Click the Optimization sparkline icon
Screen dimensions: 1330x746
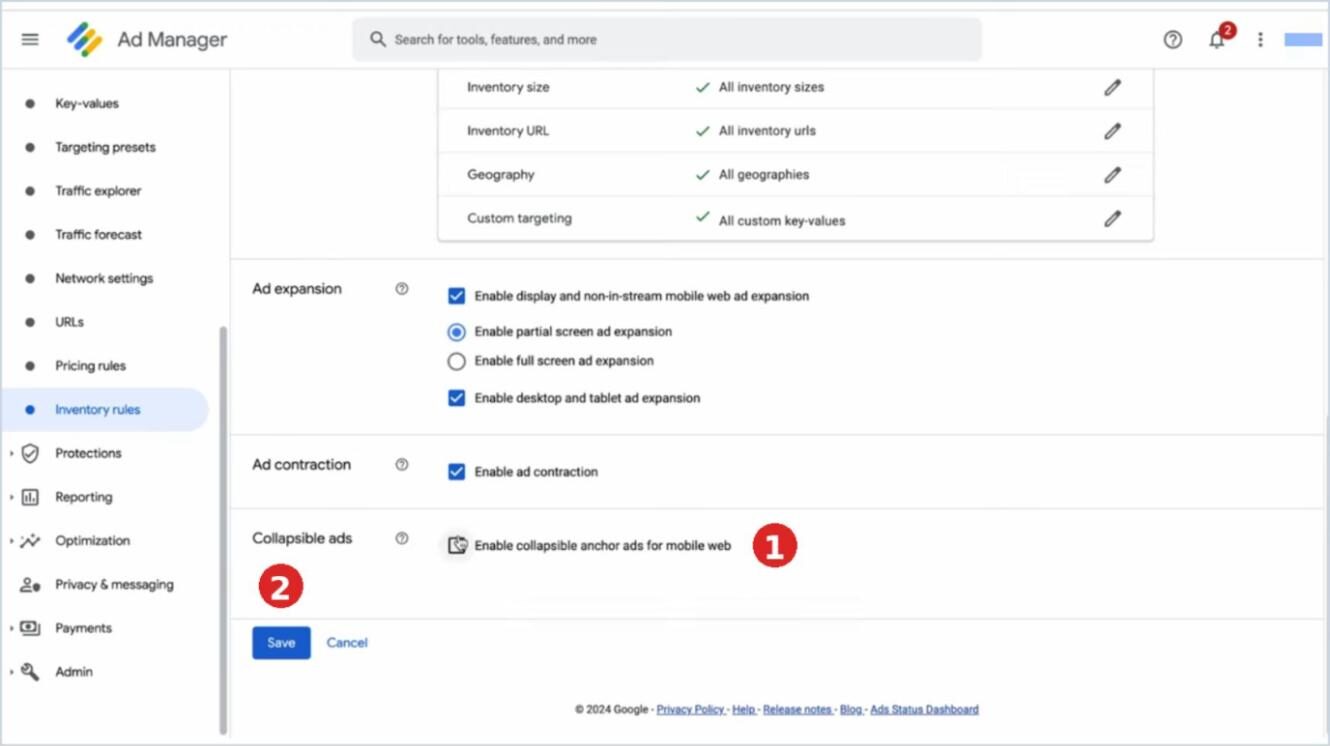coord(30,541)
